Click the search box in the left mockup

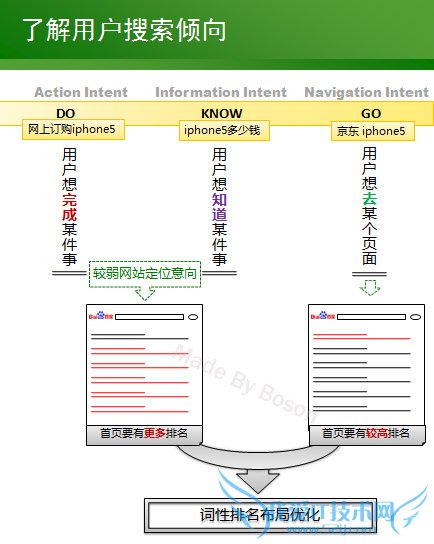coord(150,317)
